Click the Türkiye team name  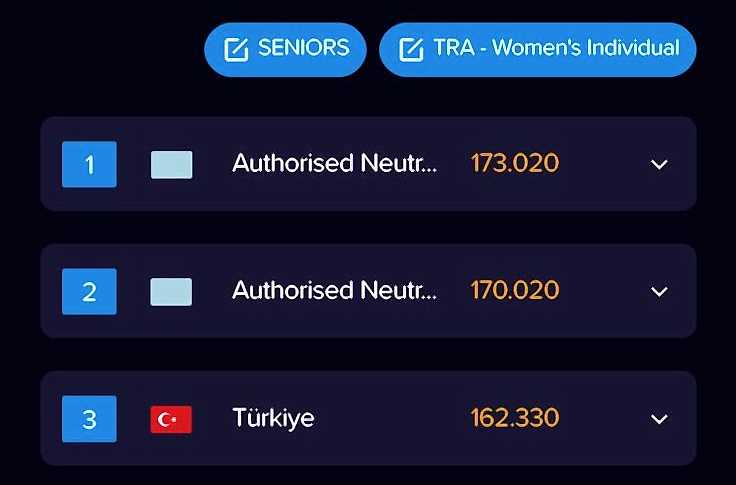(x=273, y=418)
